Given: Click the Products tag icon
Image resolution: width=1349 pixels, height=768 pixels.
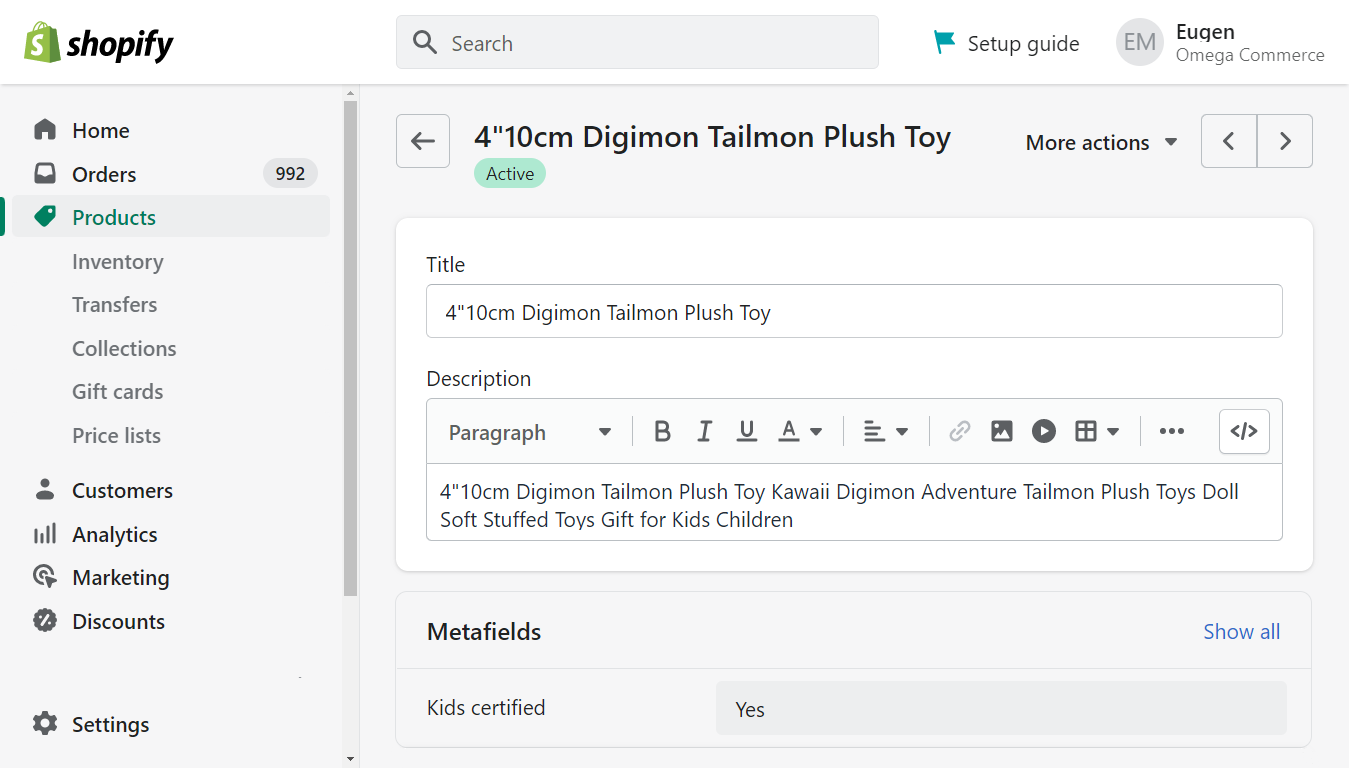Looking at the screenshot, I should click(45, 217).
